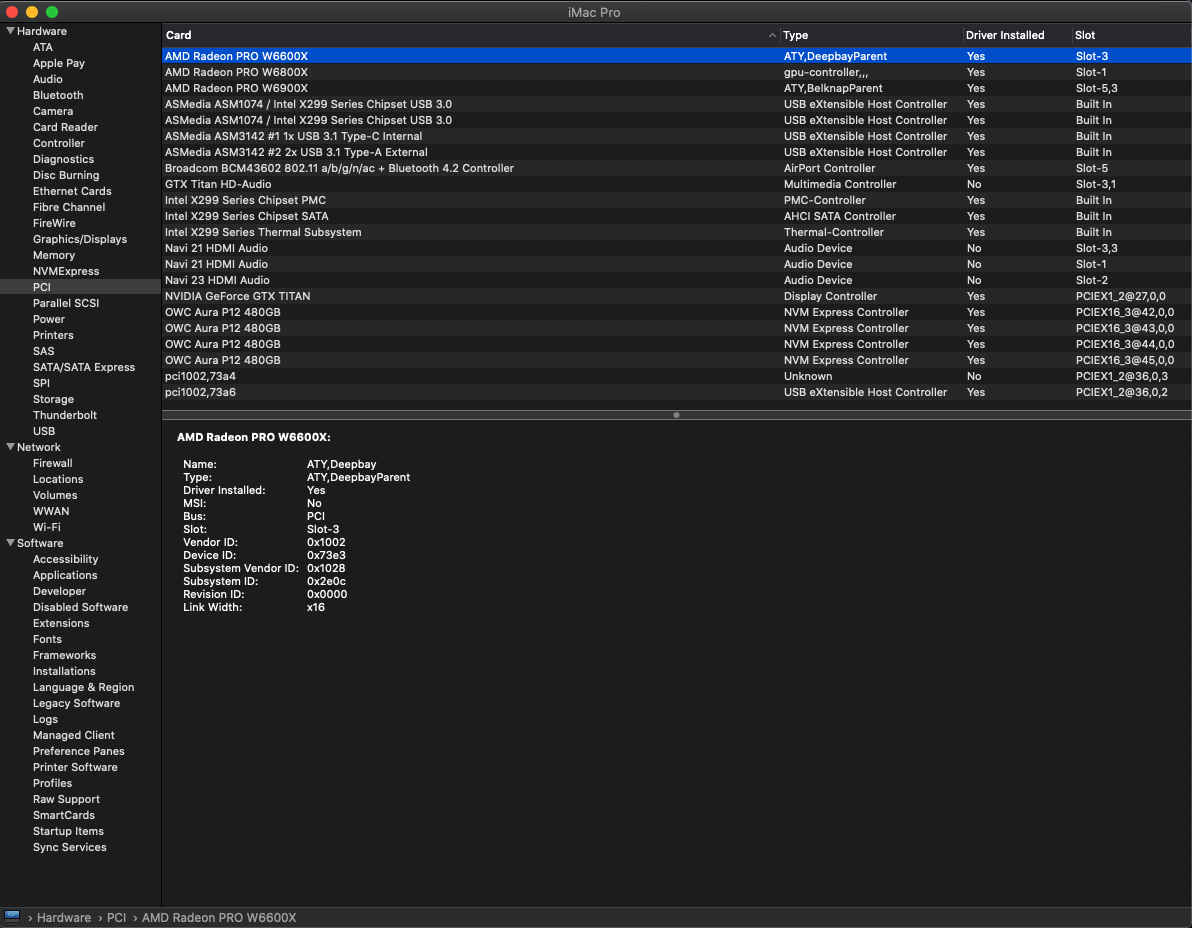Open Memory hardware section
Screen dimensions: 1192x928
pos(53,255)
